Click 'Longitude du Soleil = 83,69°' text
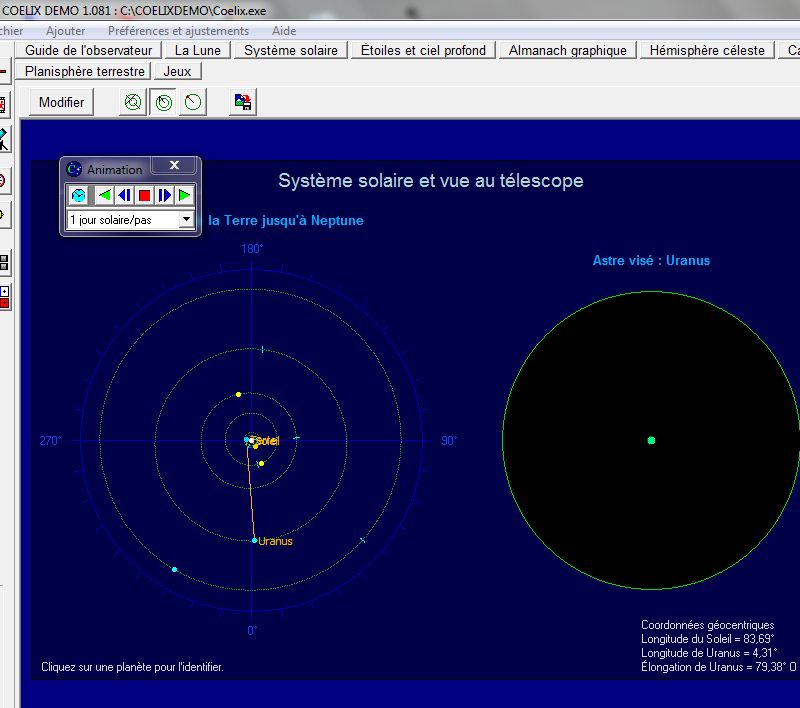800x708 pixels. tap(708, 639)
